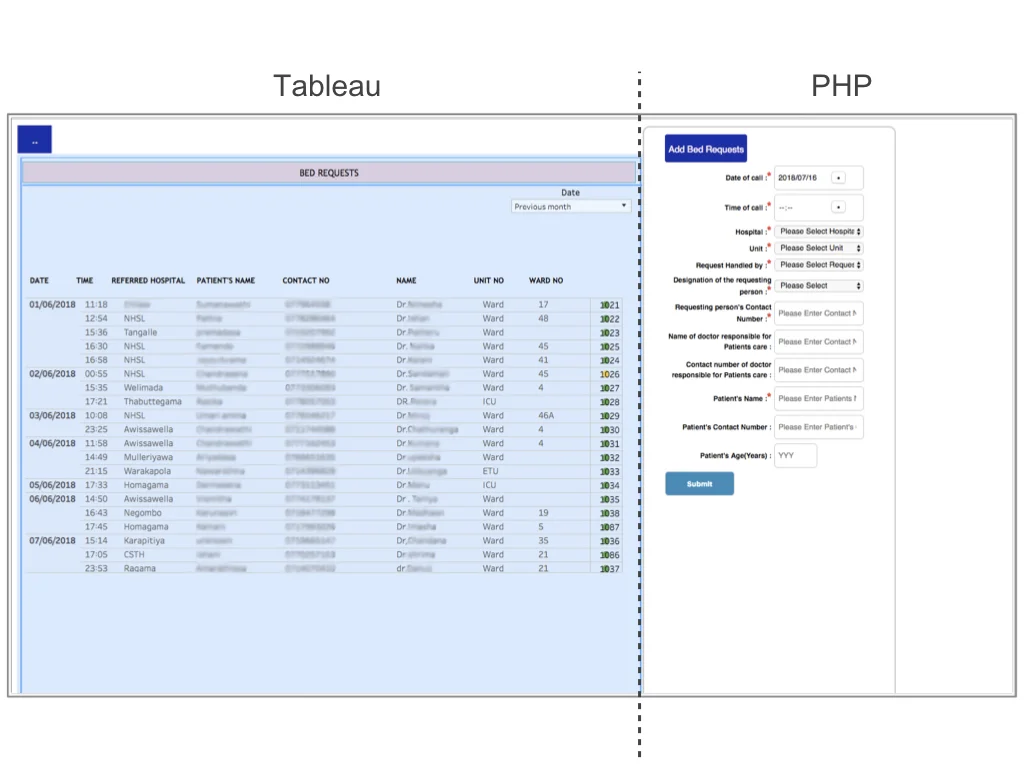Image resolution: width=1024 pixels, height=768 pixels.
Task: Click the record number 1086
Action: [x=609, y=555]
